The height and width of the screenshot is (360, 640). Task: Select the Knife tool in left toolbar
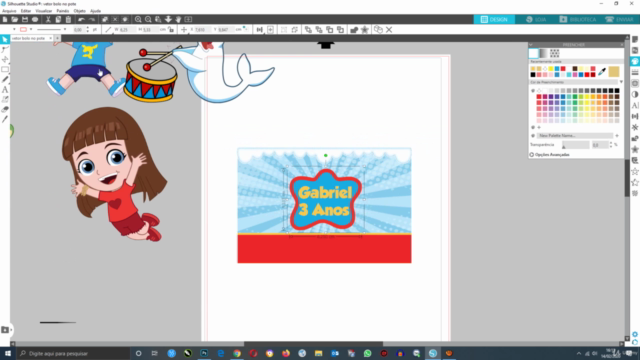click(5, 119)
